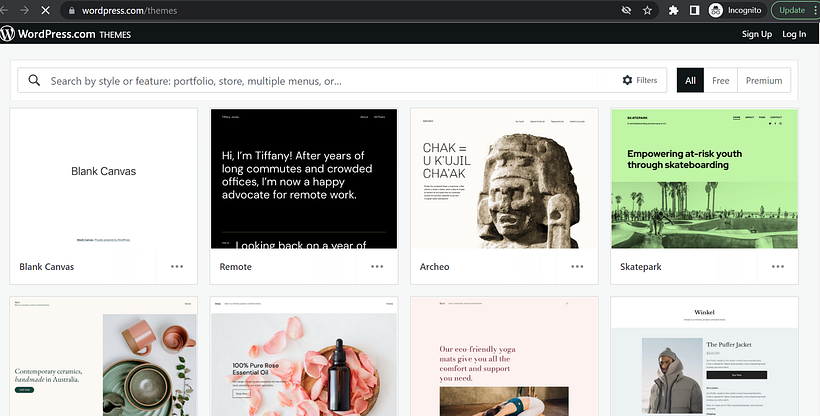This screenshot has height=416, width=820.
Task: Click the Log In link
Action: tap(794, 34)
